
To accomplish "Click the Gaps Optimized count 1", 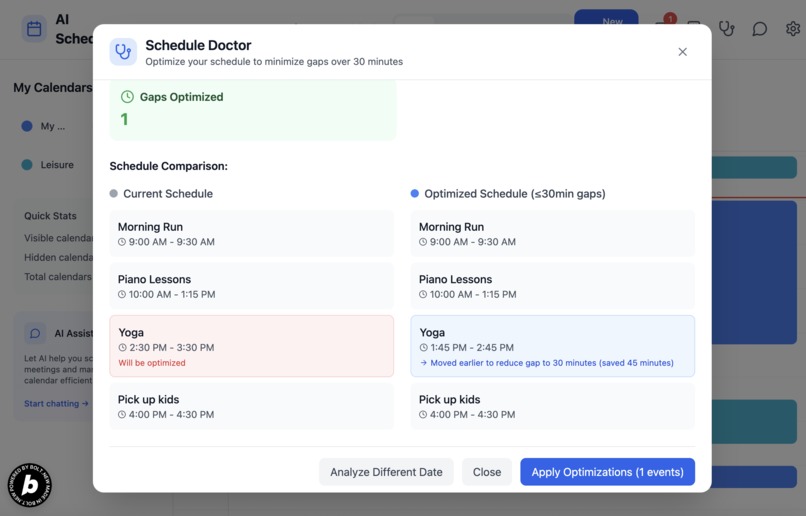I will 124,119.
